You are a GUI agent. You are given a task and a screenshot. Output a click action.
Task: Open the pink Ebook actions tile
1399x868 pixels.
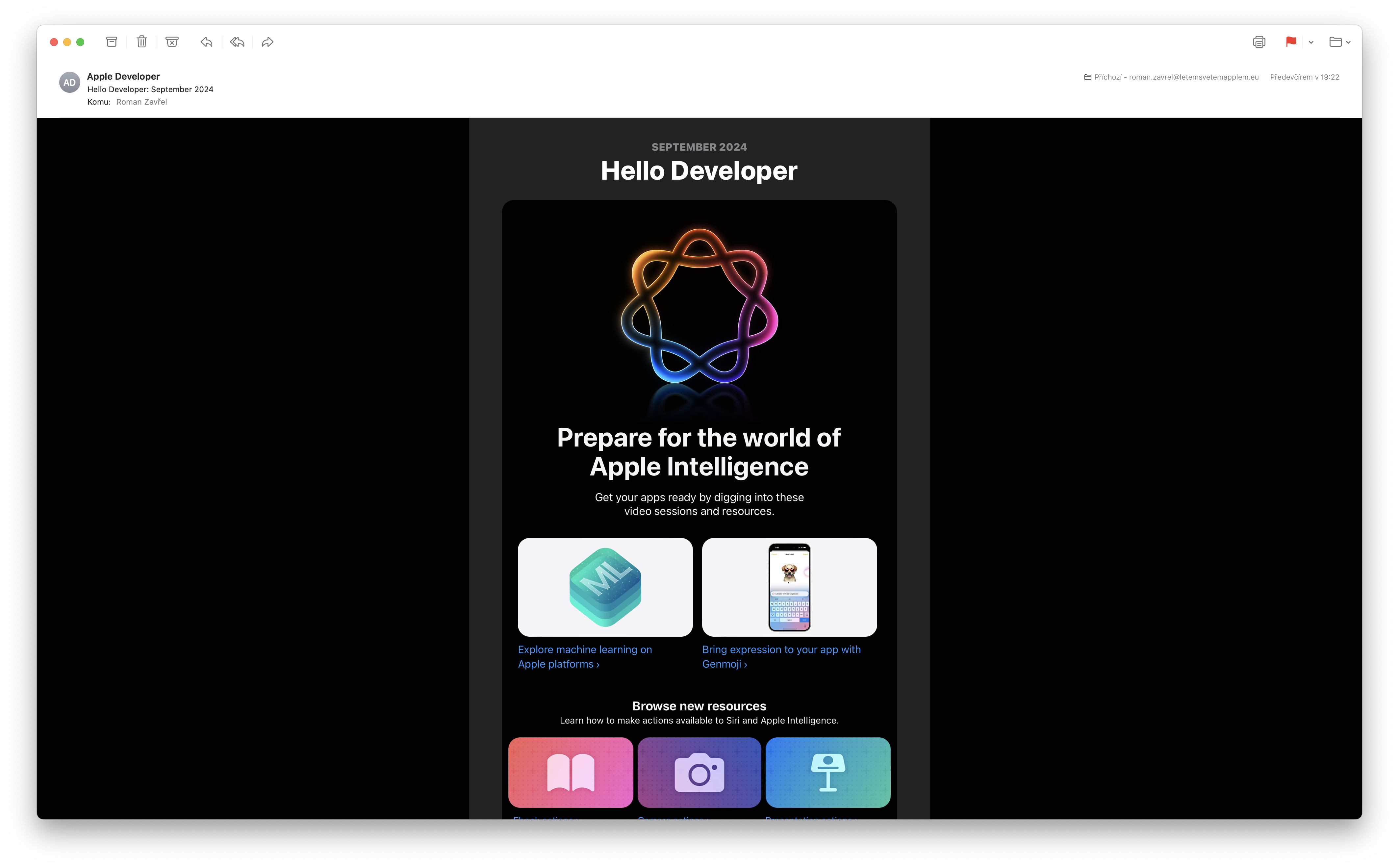point(571,772)
